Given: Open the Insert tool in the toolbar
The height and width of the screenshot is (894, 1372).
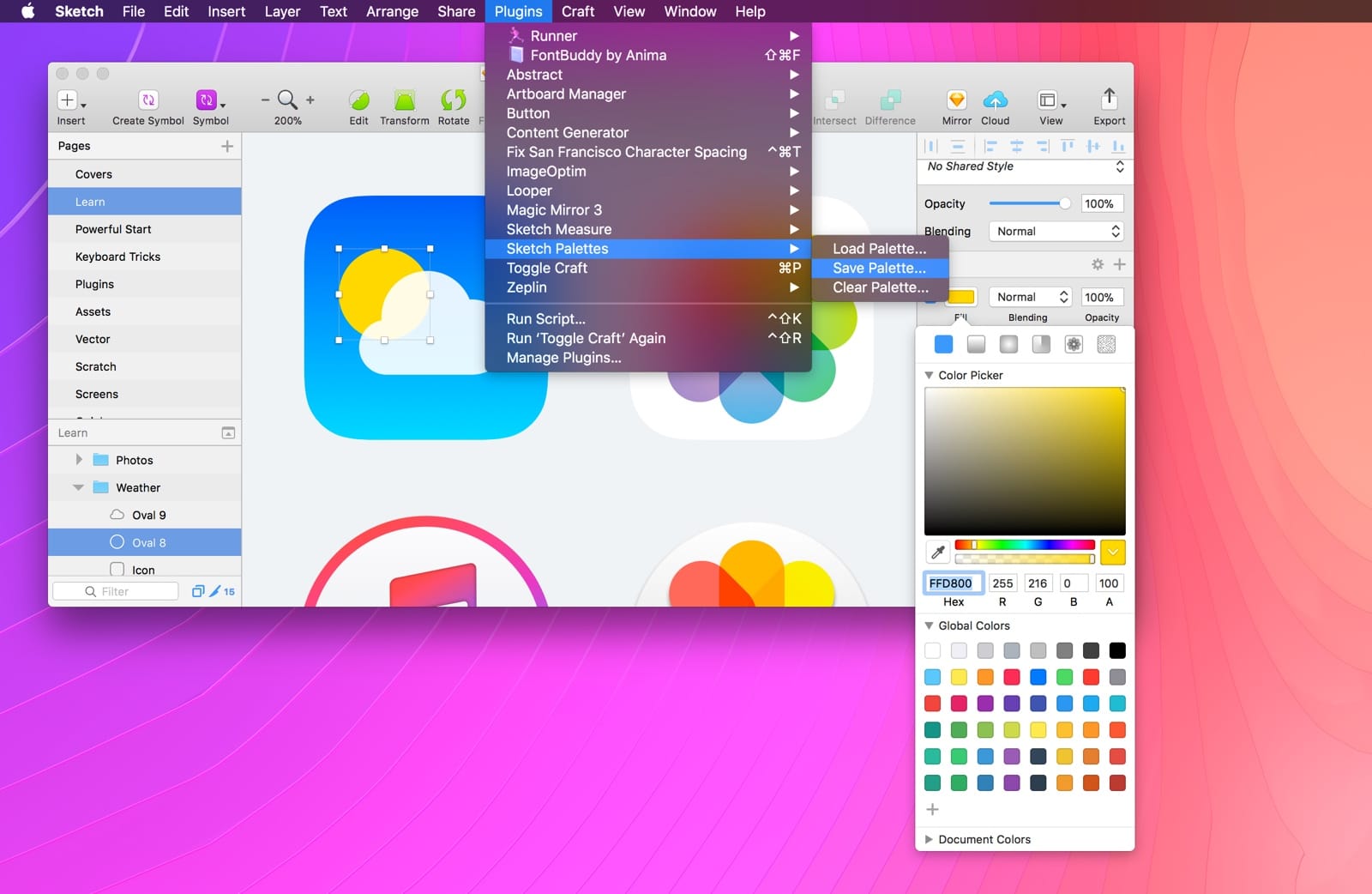Looking at the screenshot, I should [x=67, y=100].
